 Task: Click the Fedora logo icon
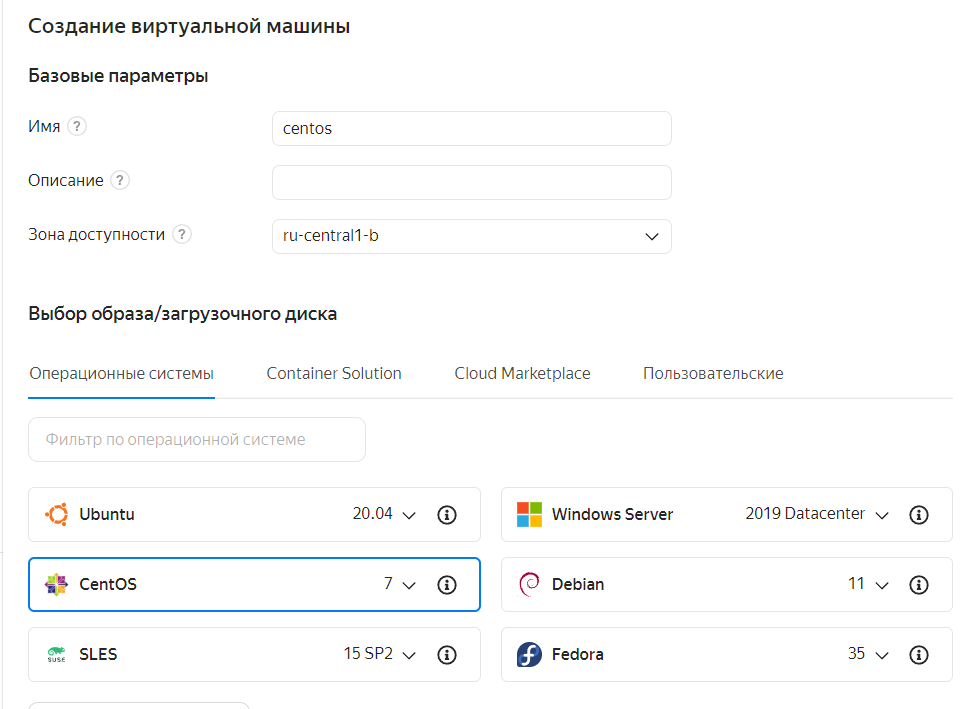(x=529, y=654)
